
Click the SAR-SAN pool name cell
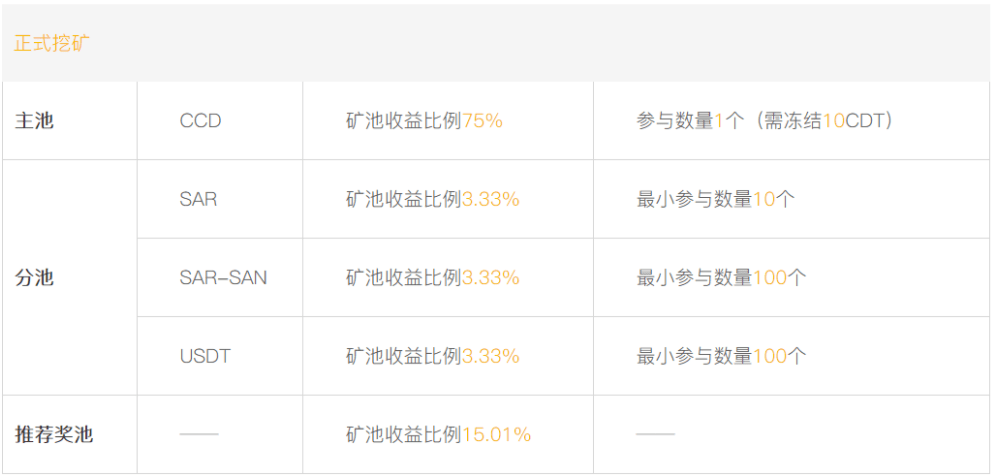tap(223, 277)
